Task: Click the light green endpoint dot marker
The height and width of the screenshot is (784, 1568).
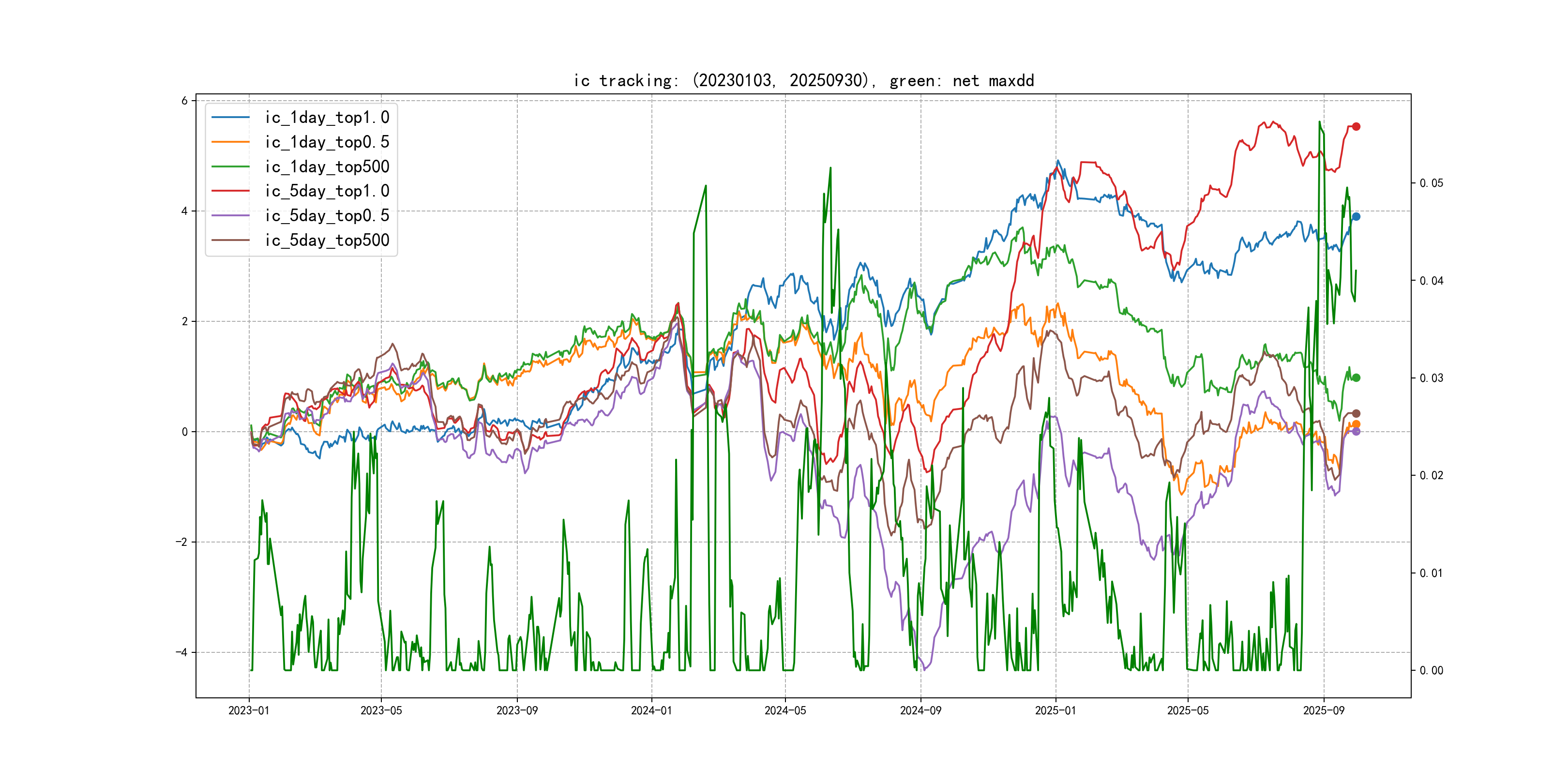Action: pyautogui.click(x=1356, y=378)
